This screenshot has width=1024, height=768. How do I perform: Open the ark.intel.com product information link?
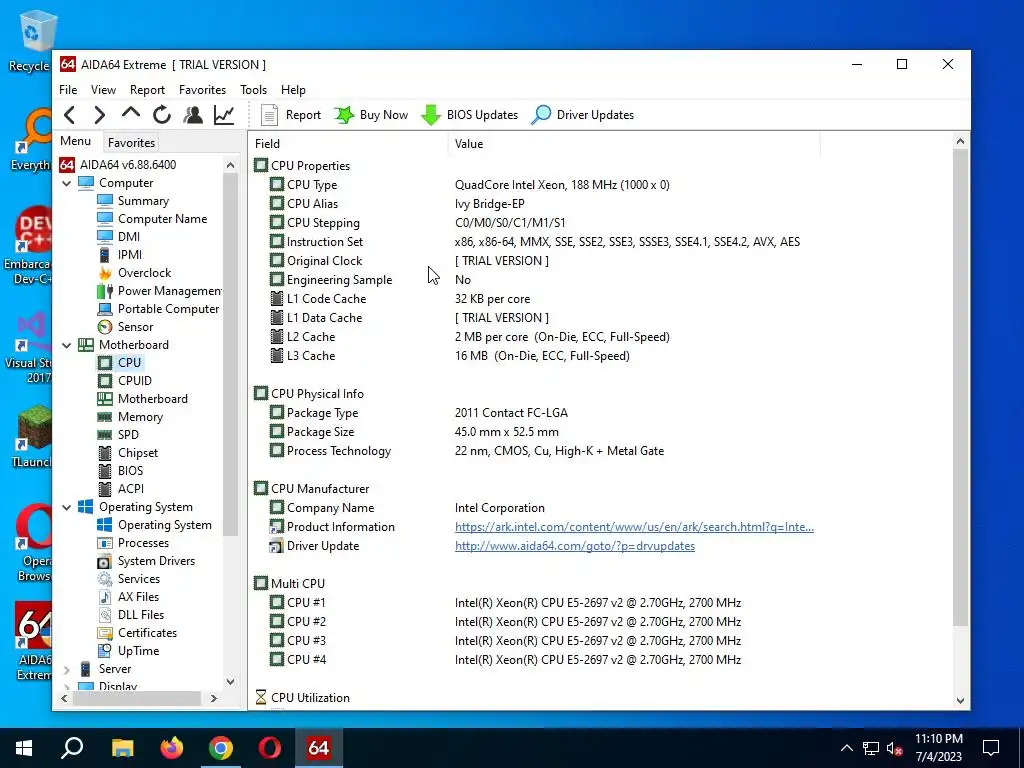pyautogui.click(x=634, y=527)
